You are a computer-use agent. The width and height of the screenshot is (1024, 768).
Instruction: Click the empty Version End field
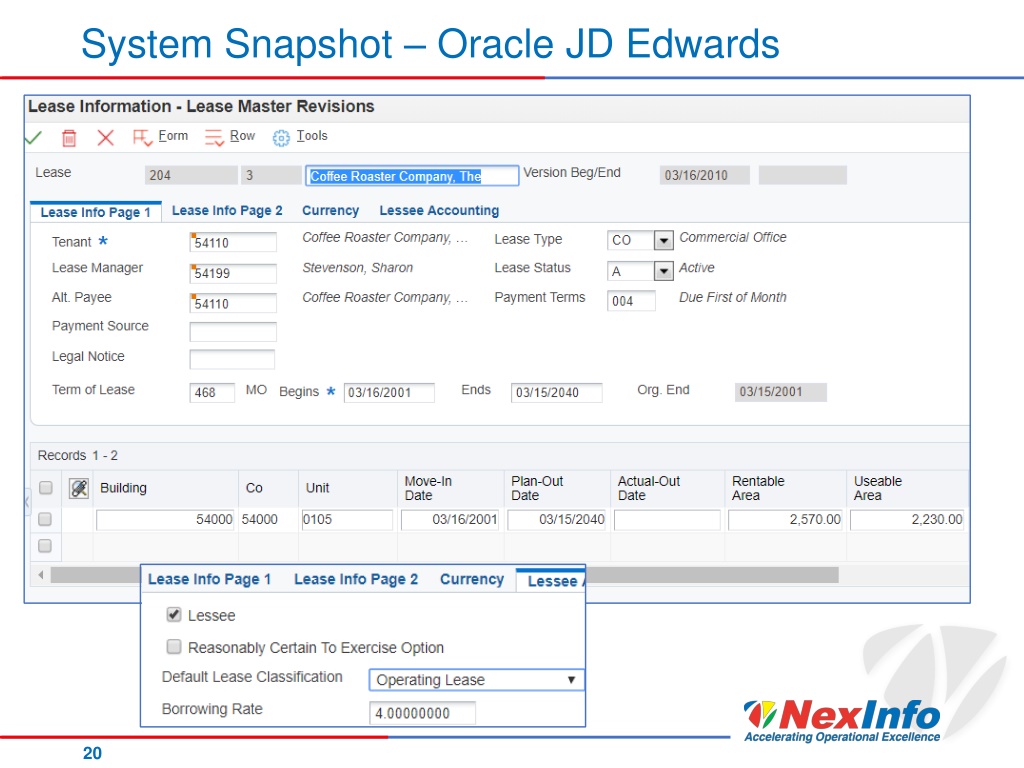[803, 175]
